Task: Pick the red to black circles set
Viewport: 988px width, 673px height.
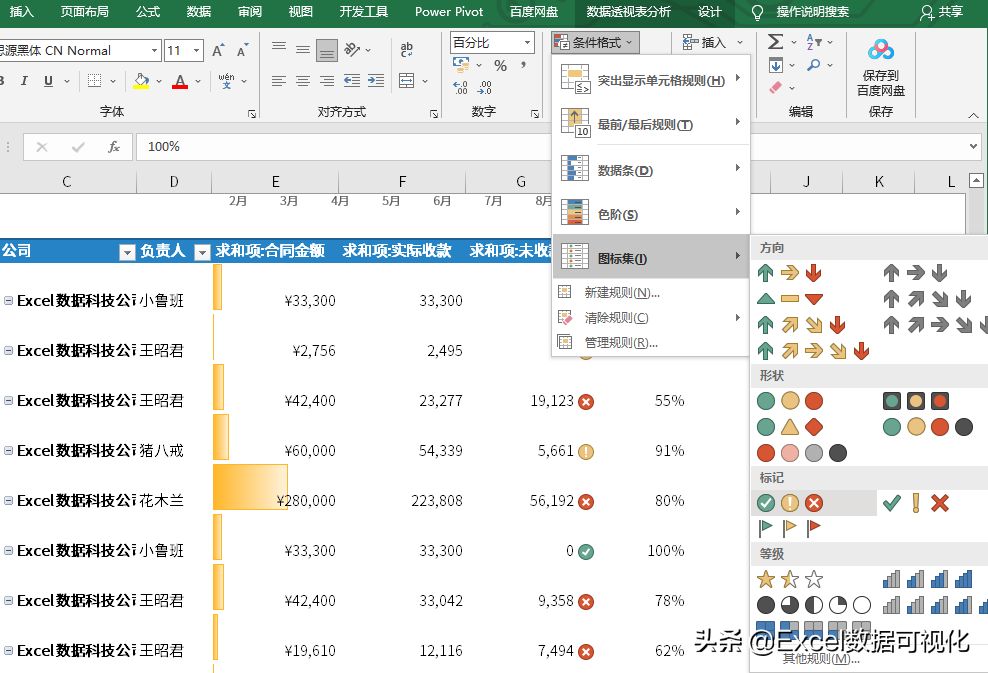Action: pyautogui.click(x=802, y=452)
